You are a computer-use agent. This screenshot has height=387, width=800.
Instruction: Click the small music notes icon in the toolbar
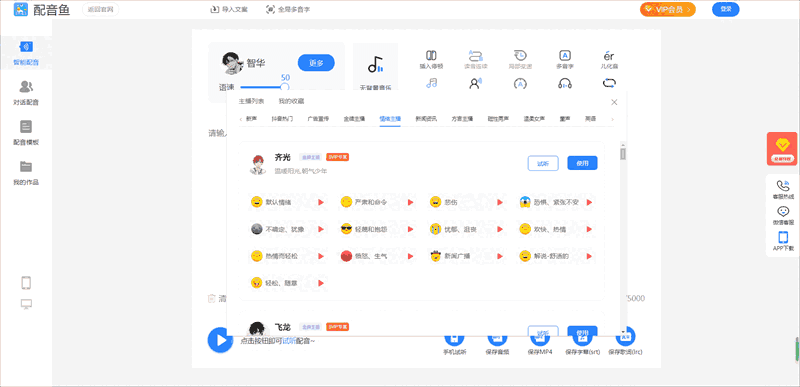pyautogui.click(x=432, y=83)
